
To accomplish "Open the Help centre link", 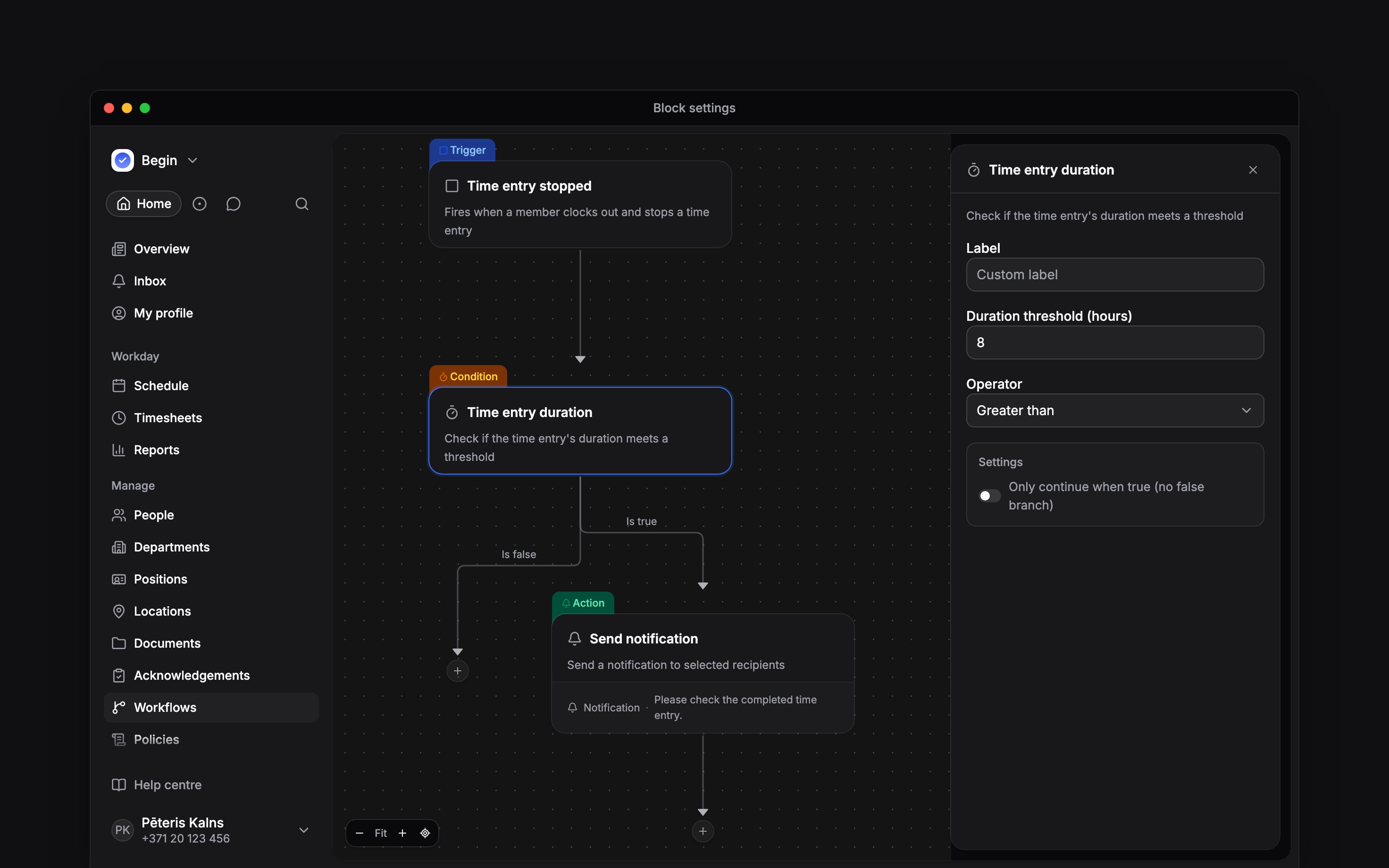I will (x=211, y=785).
